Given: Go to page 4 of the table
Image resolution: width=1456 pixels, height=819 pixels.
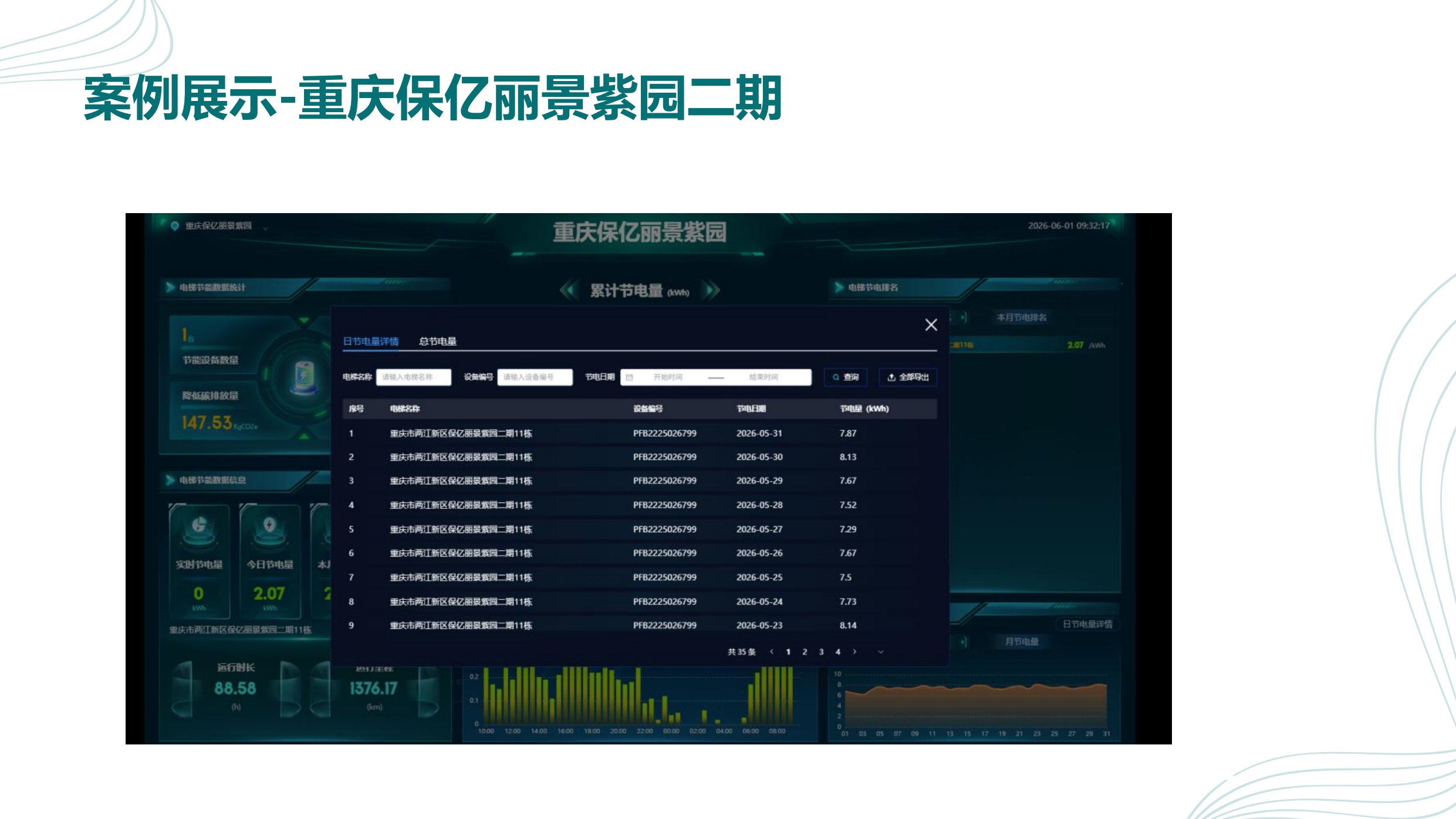Looking at the screenshot, I should point(838,652).
